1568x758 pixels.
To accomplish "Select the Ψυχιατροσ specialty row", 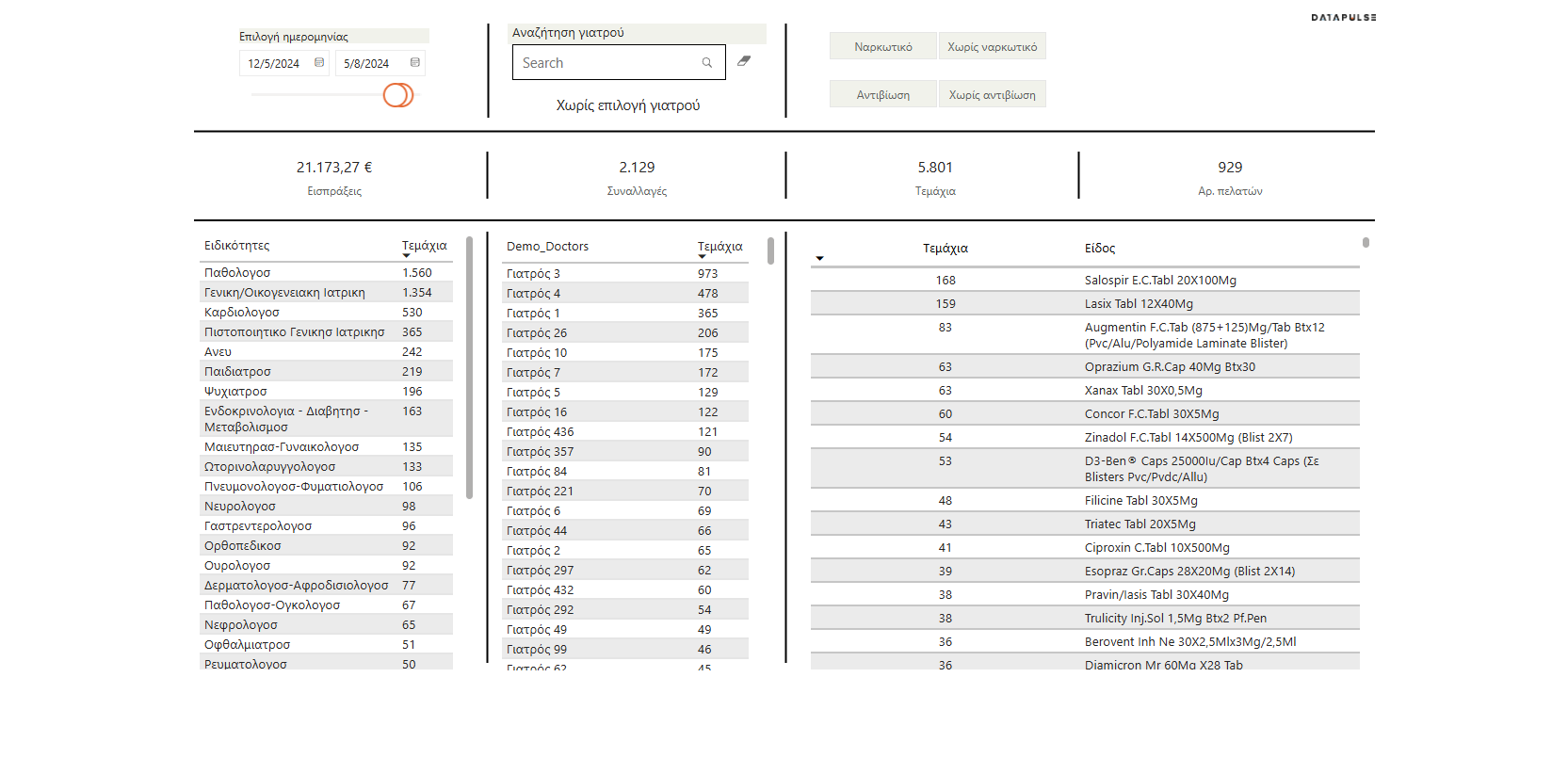I will (x=326, y=392).
